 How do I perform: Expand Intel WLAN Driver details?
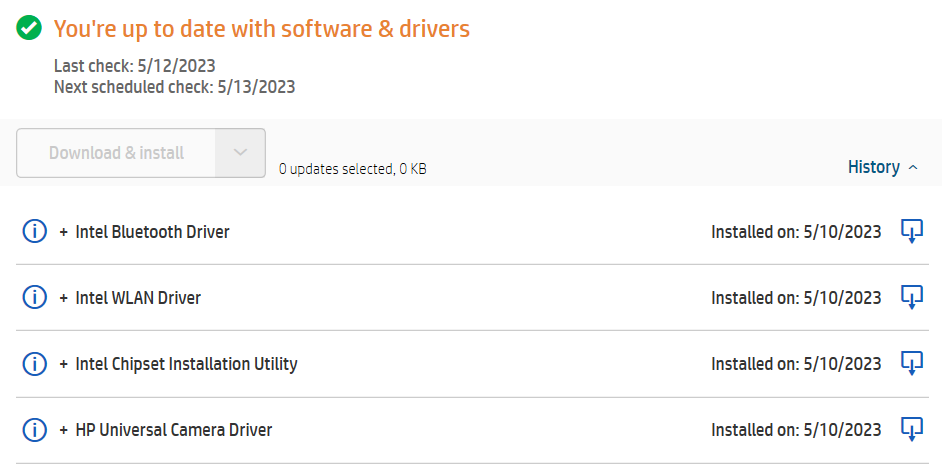[64, 298]
